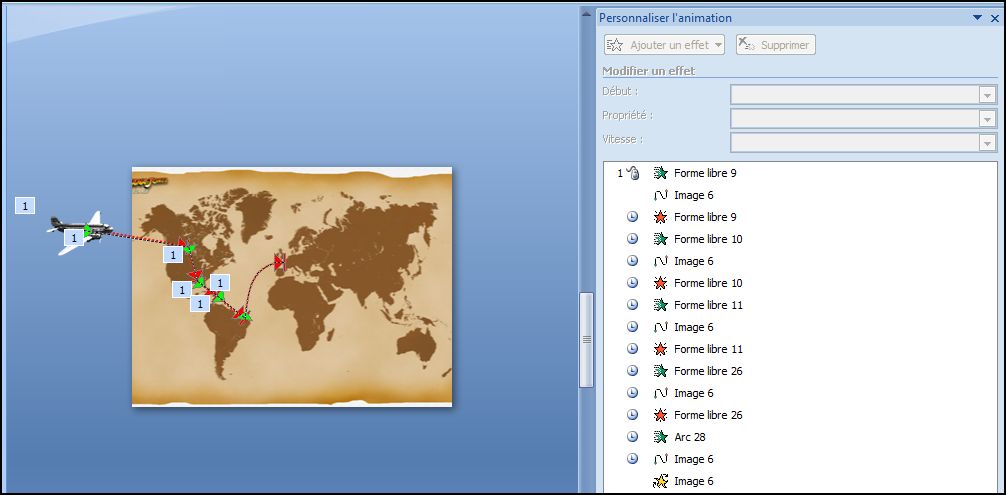Click clock icon beside Forme libre 26 exit
Image resolution: width=1006 pixels, height=495 pixels.
point(633,415)
